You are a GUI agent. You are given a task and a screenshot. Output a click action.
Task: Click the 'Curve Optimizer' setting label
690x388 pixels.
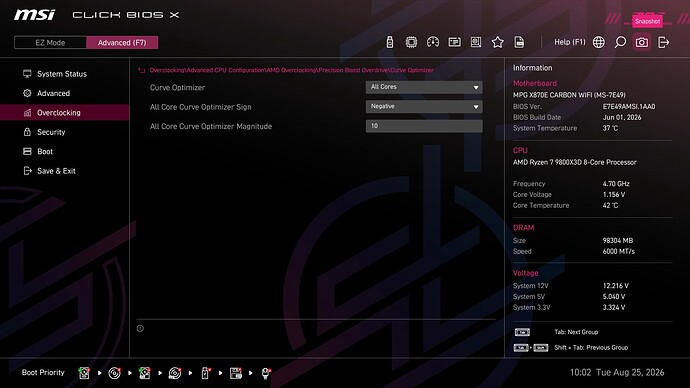tap(177, 88)
